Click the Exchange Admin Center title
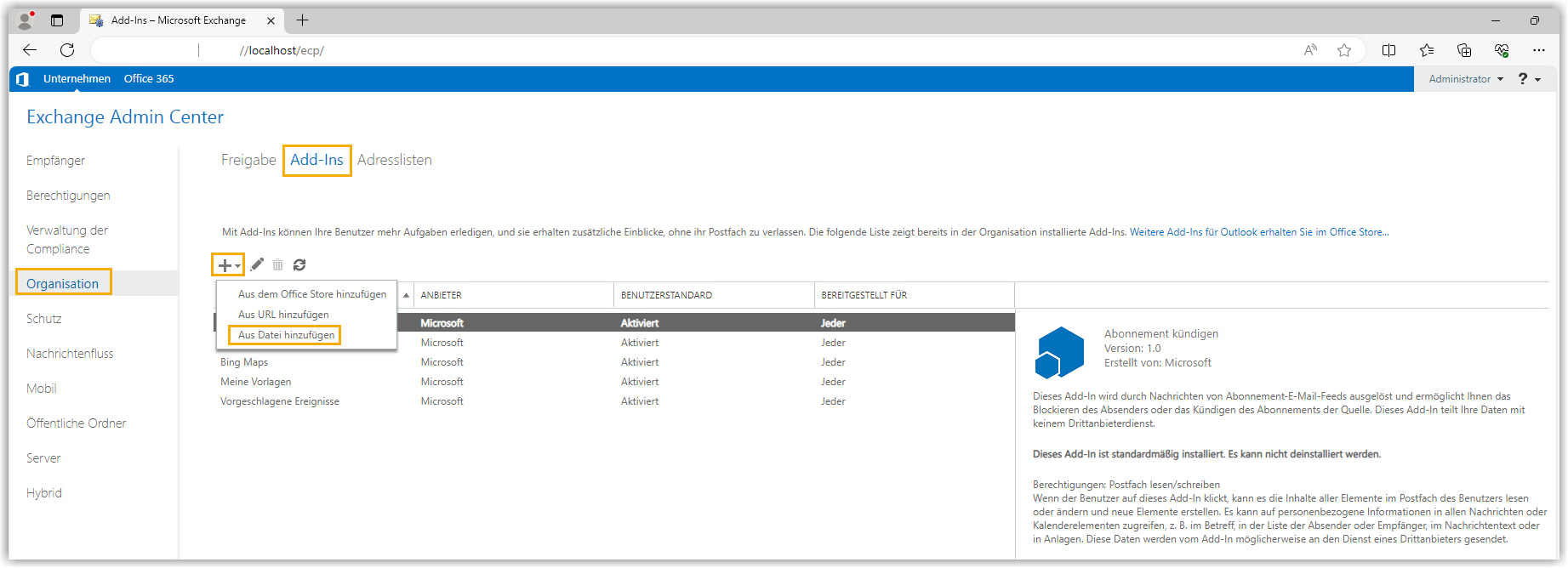1568x568 pixels. pyautogui.click(x=125, y=117)
